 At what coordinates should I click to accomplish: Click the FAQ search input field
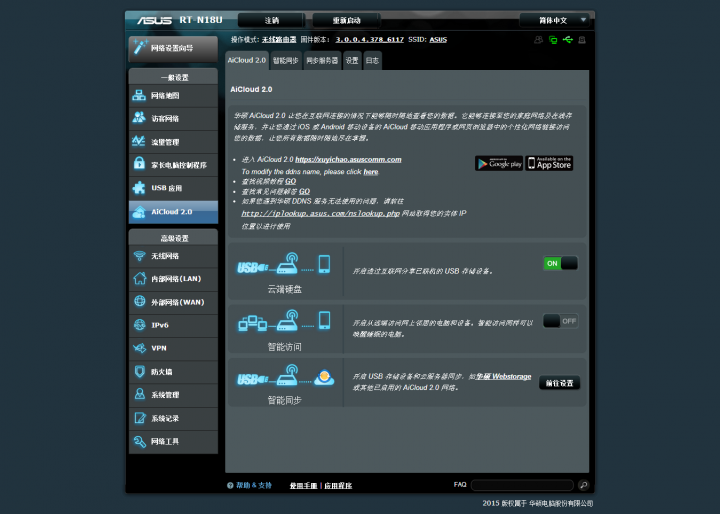[522, 485]
